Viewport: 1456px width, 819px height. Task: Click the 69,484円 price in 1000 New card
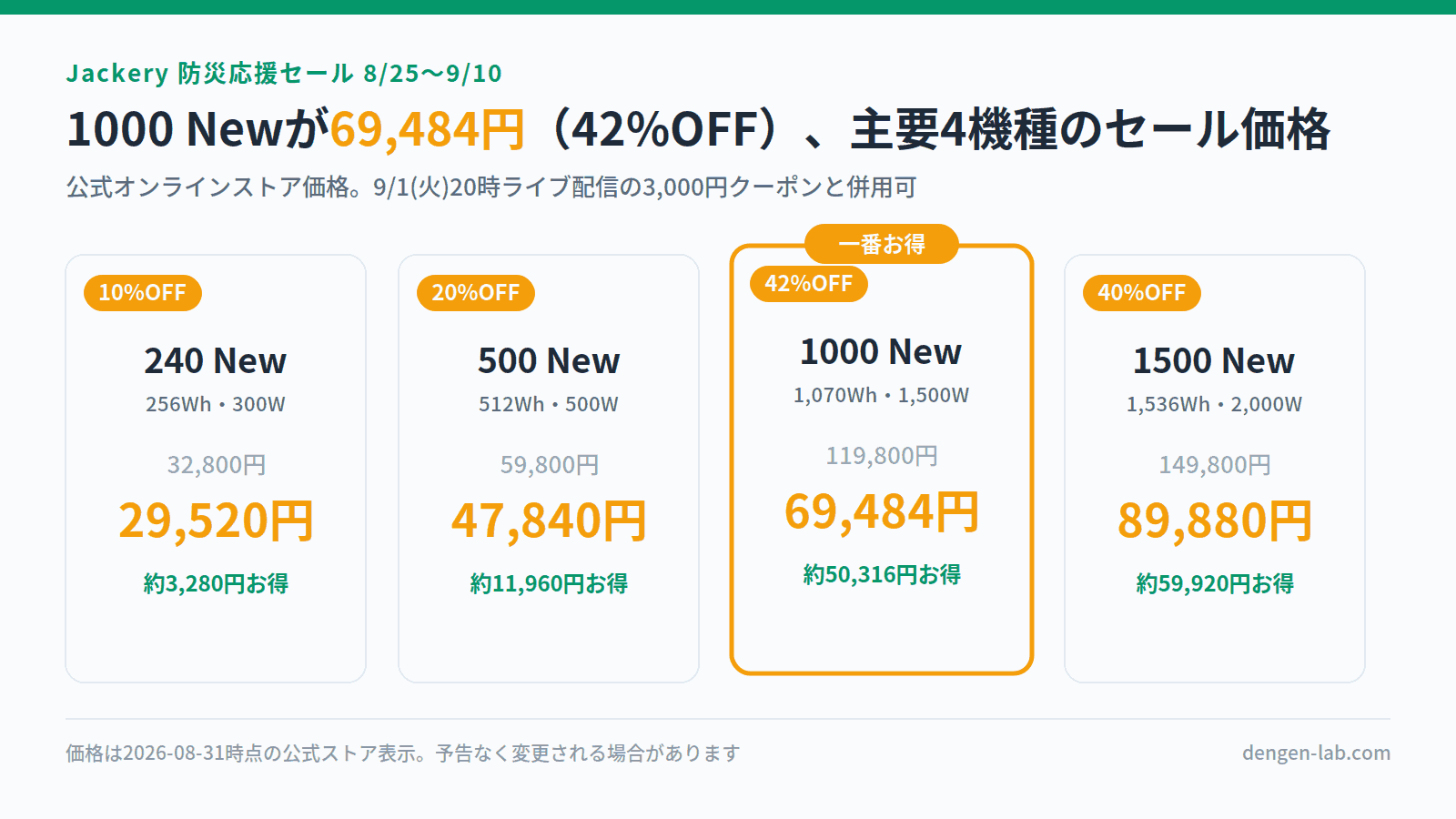click(882, 511)
